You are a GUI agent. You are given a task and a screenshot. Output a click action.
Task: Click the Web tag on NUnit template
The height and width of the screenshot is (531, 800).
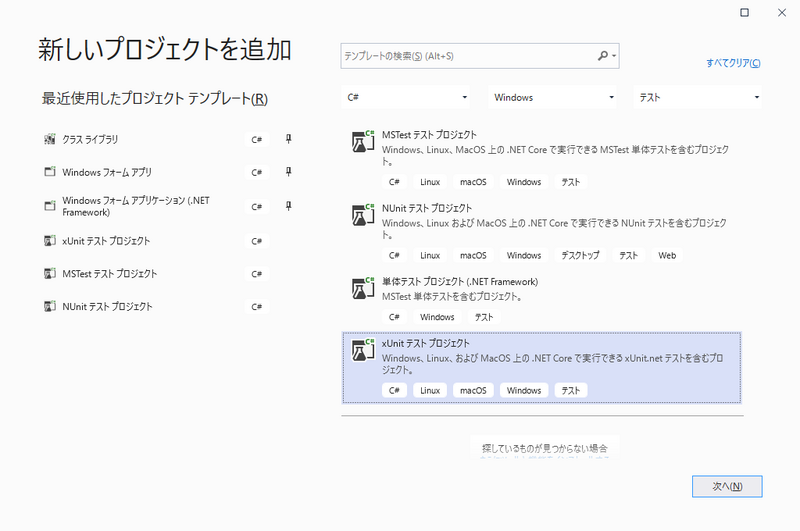coord(667,255)
